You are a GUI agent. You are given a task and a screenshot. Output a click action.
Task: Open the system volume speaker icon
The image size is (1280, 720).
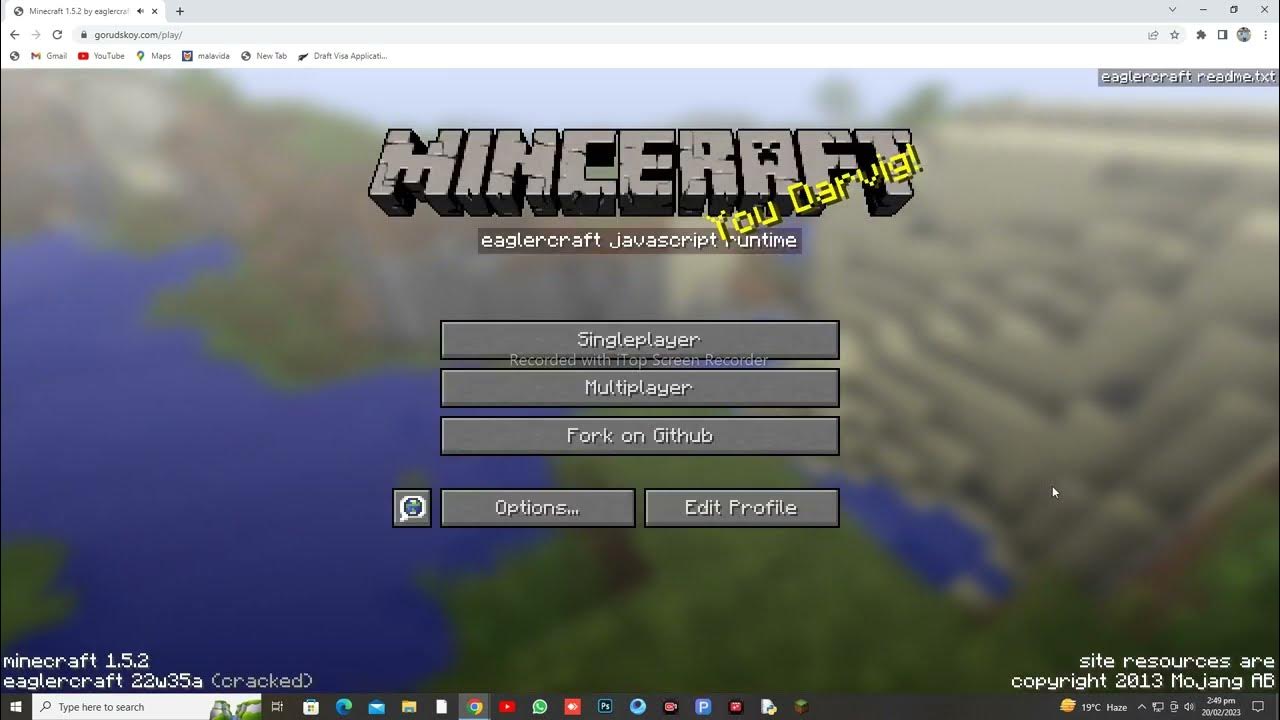pos(1189,707)
